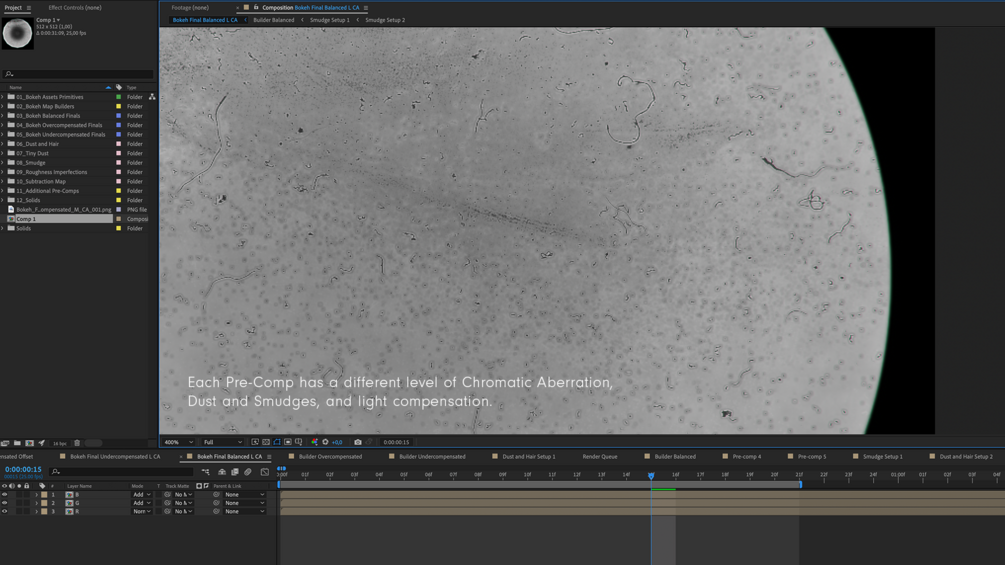Click the green label swatch of 01_Bokeh Assets Primitives
Screen dimensions: 1005x565
(119, 97)
